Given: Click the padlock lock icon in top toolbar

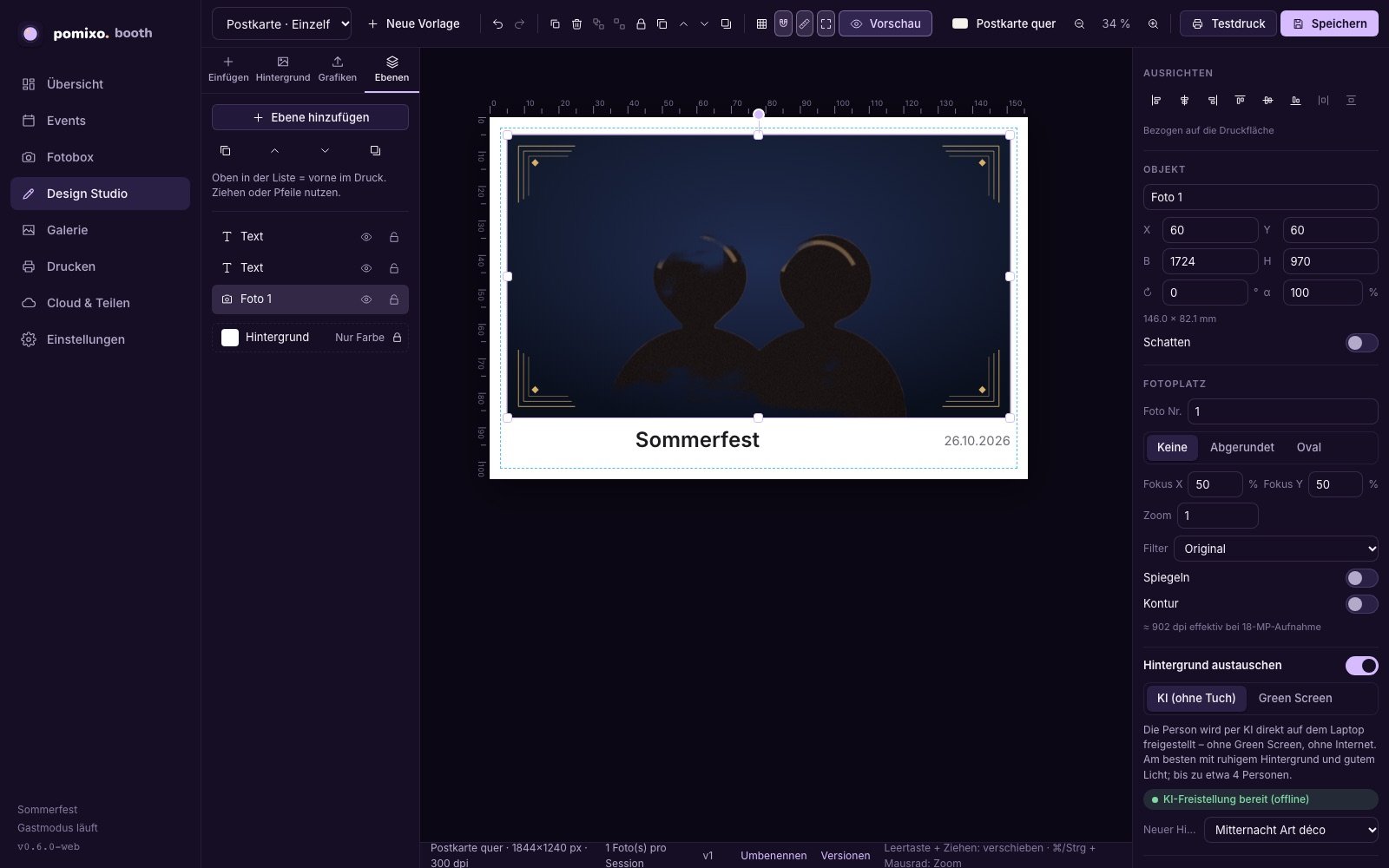Looking at the screenshot, I should pyautogui.click(x=641, y=23).
